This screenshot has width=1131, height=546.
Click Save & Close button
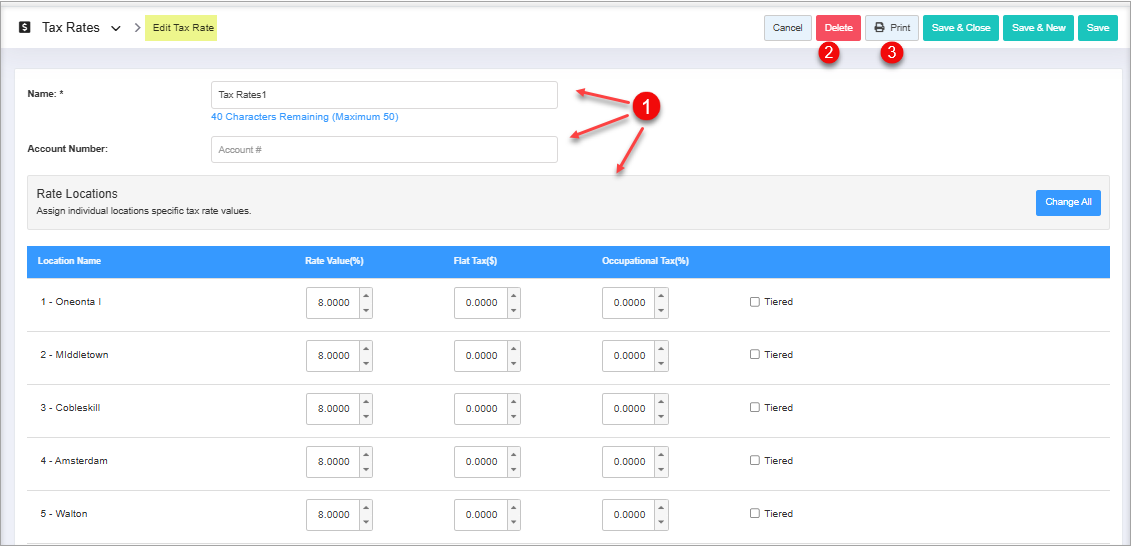coord(960,28)
